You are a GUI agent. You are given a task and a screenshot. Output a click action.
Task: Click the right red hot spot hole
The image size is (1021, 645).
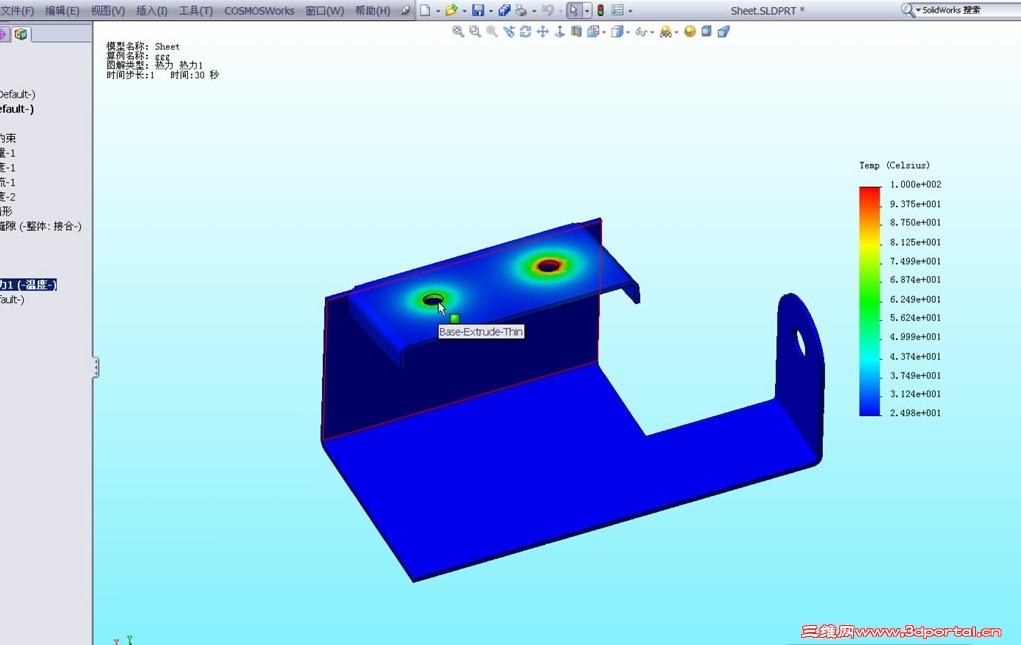[x=548, y=266]
